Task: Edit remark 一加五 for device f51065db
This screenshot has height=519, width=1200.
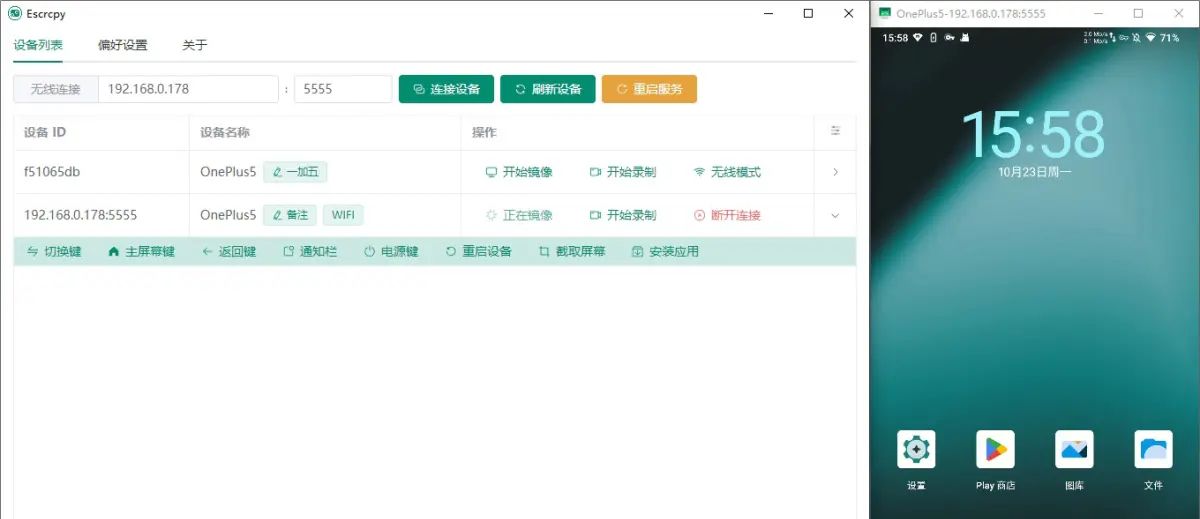Action: (x=295, y=172)
